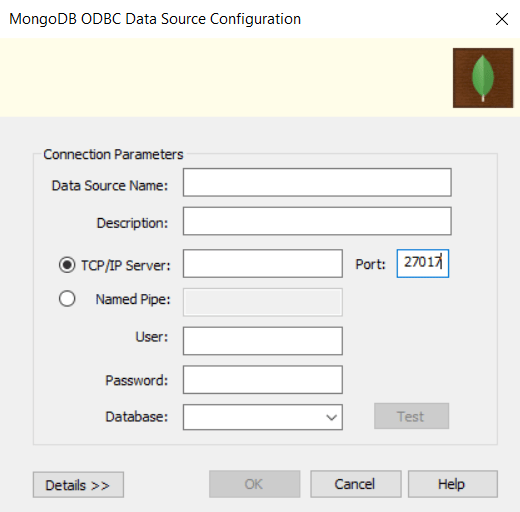This screenshot has height=512, width=520.
Task: Focus the TCP/IP Server address field
Action: click(x=263, y=263)
